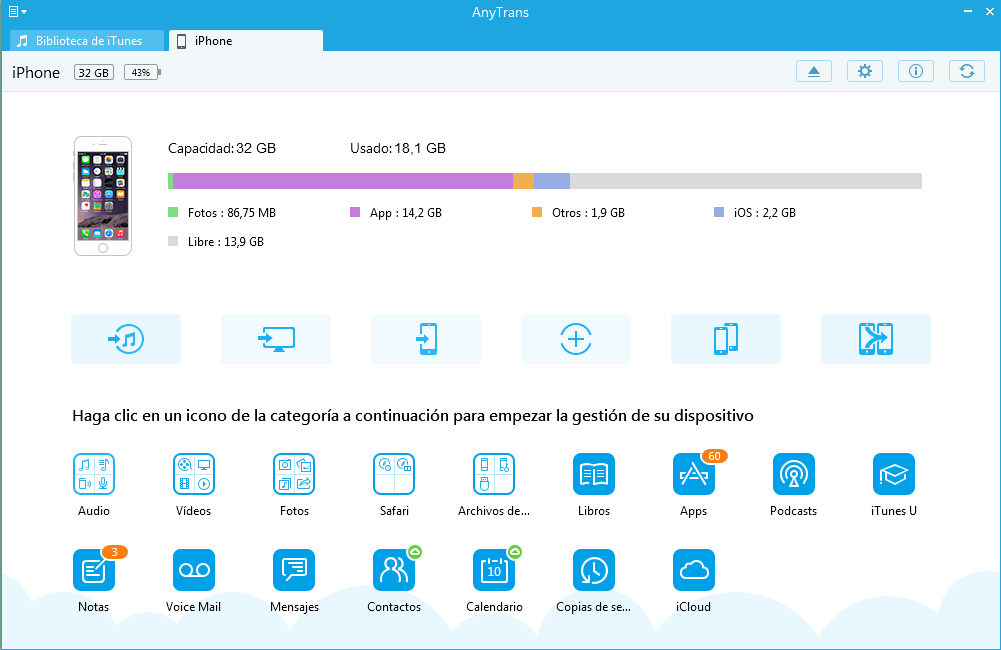Open settings with the gear button
The image size is (1001, 650).
click(x=865, y=71)
